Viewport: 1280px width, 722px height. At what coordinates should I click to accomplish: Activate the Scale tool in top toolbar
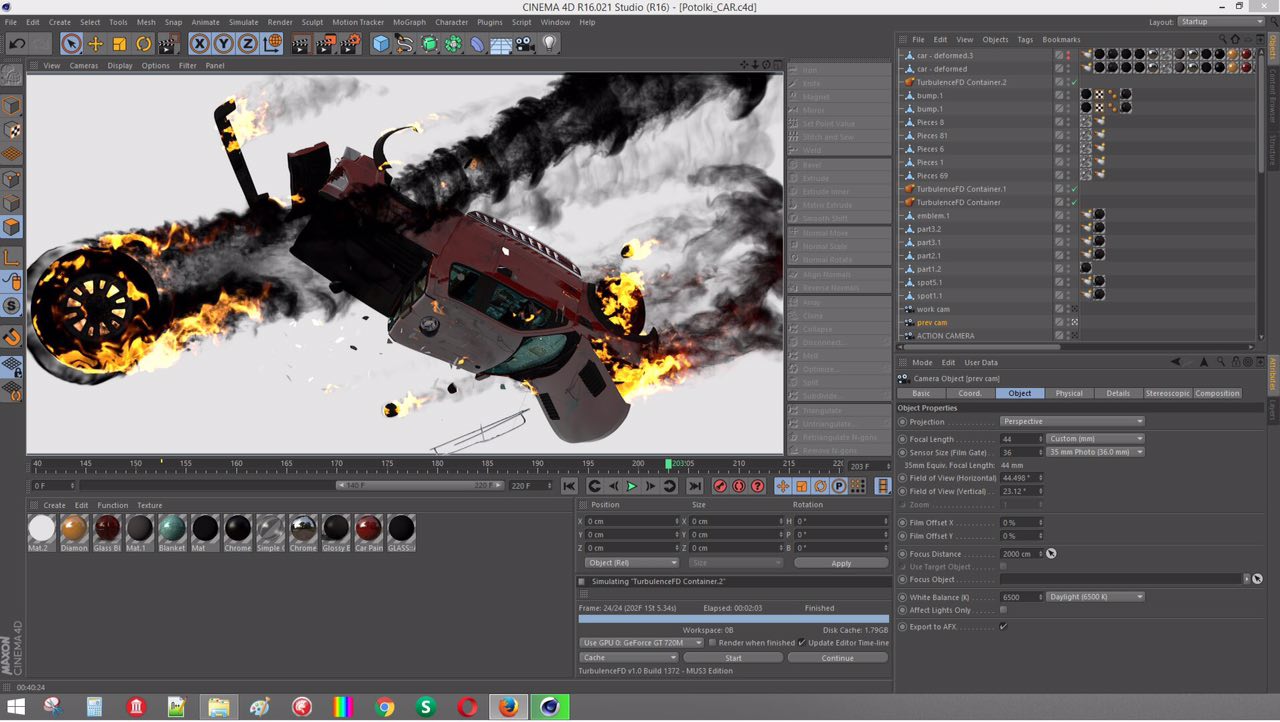[120, 43]
